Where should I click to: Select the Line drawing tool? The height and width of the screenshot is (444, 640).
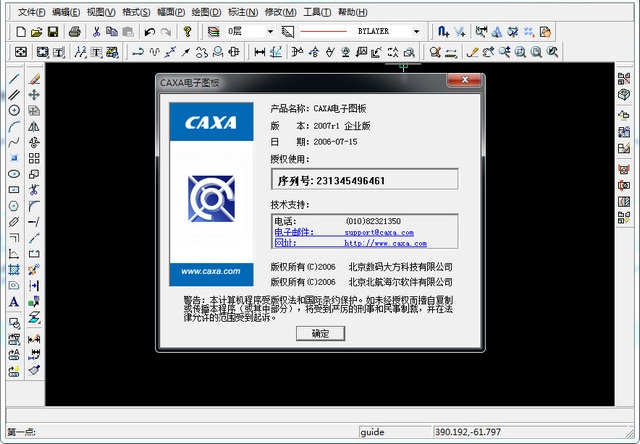pyautogui.click(x=14, y=78)
